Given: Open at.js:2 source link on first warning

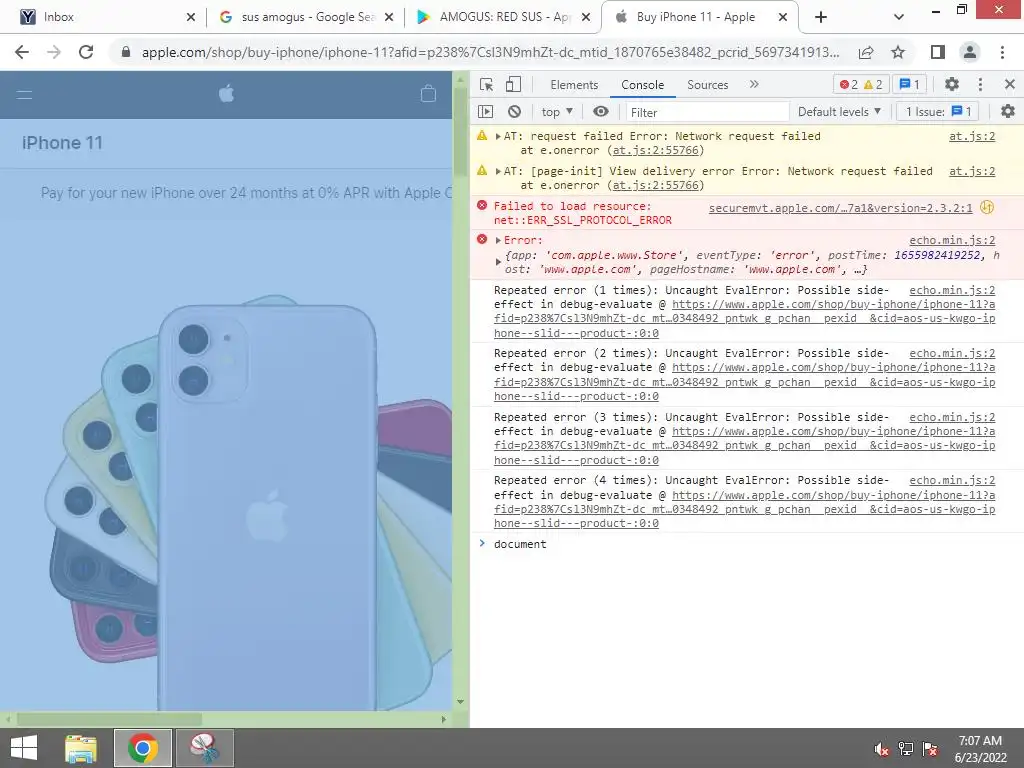Looking at the screenshot, I should point(972,136).
